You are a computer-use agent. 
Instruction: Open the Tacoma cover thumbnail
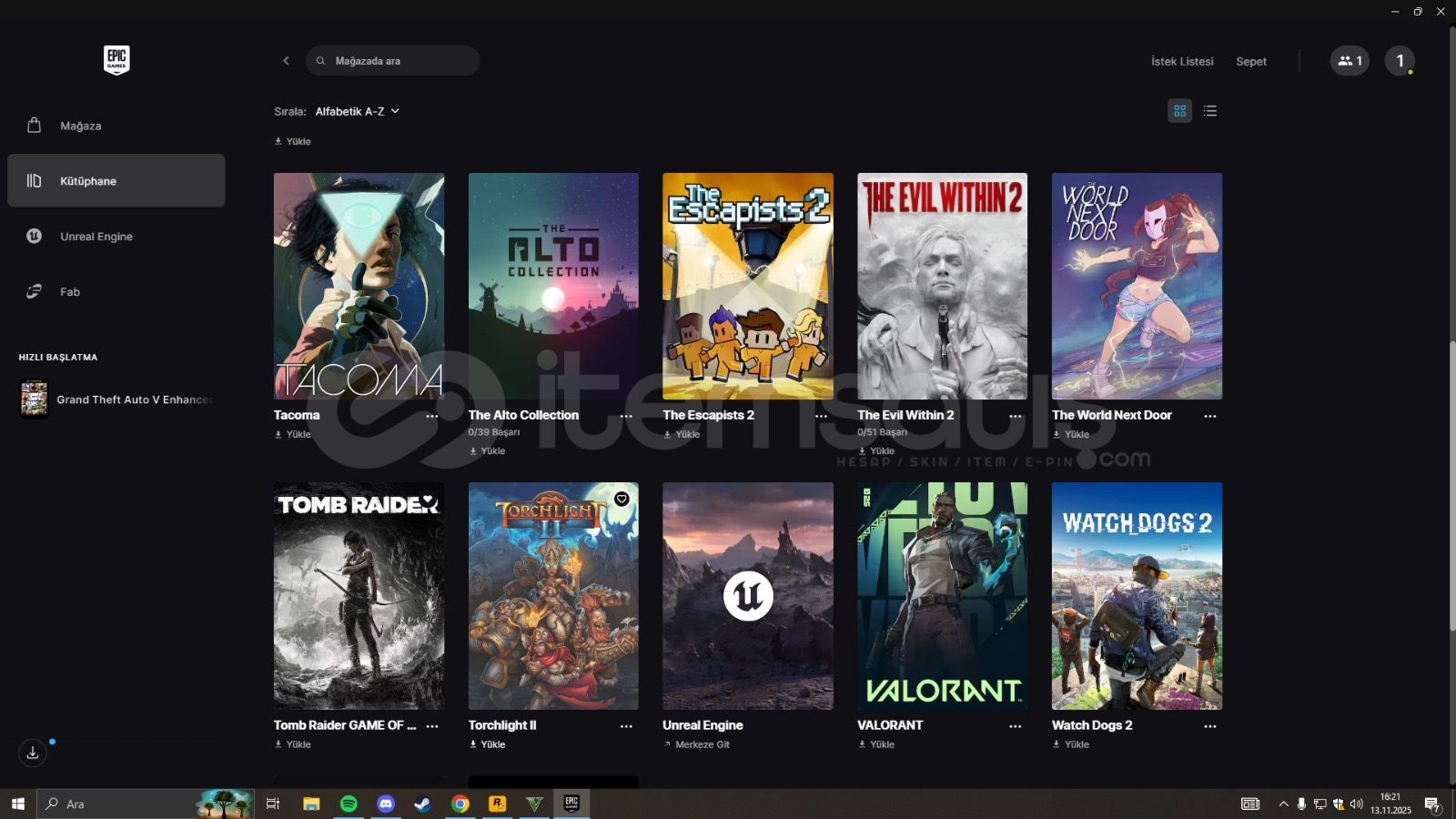point(359,286)
